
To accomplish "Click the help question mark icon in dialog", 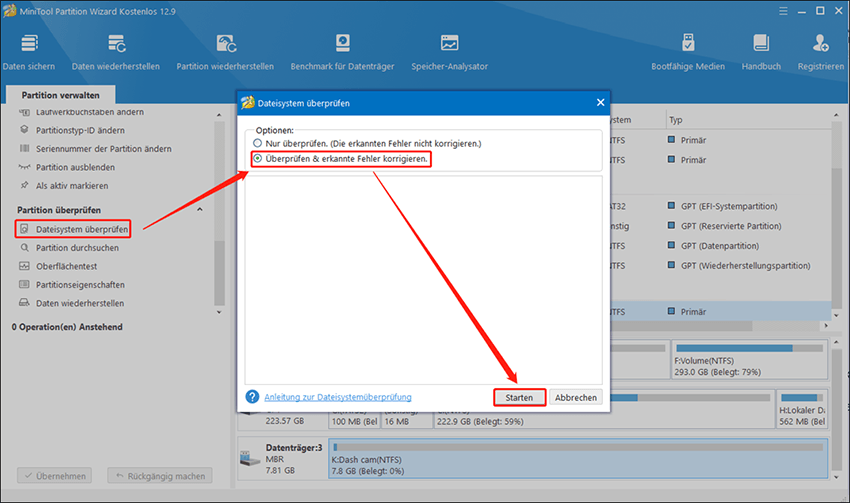I will [x=252, y=397].
